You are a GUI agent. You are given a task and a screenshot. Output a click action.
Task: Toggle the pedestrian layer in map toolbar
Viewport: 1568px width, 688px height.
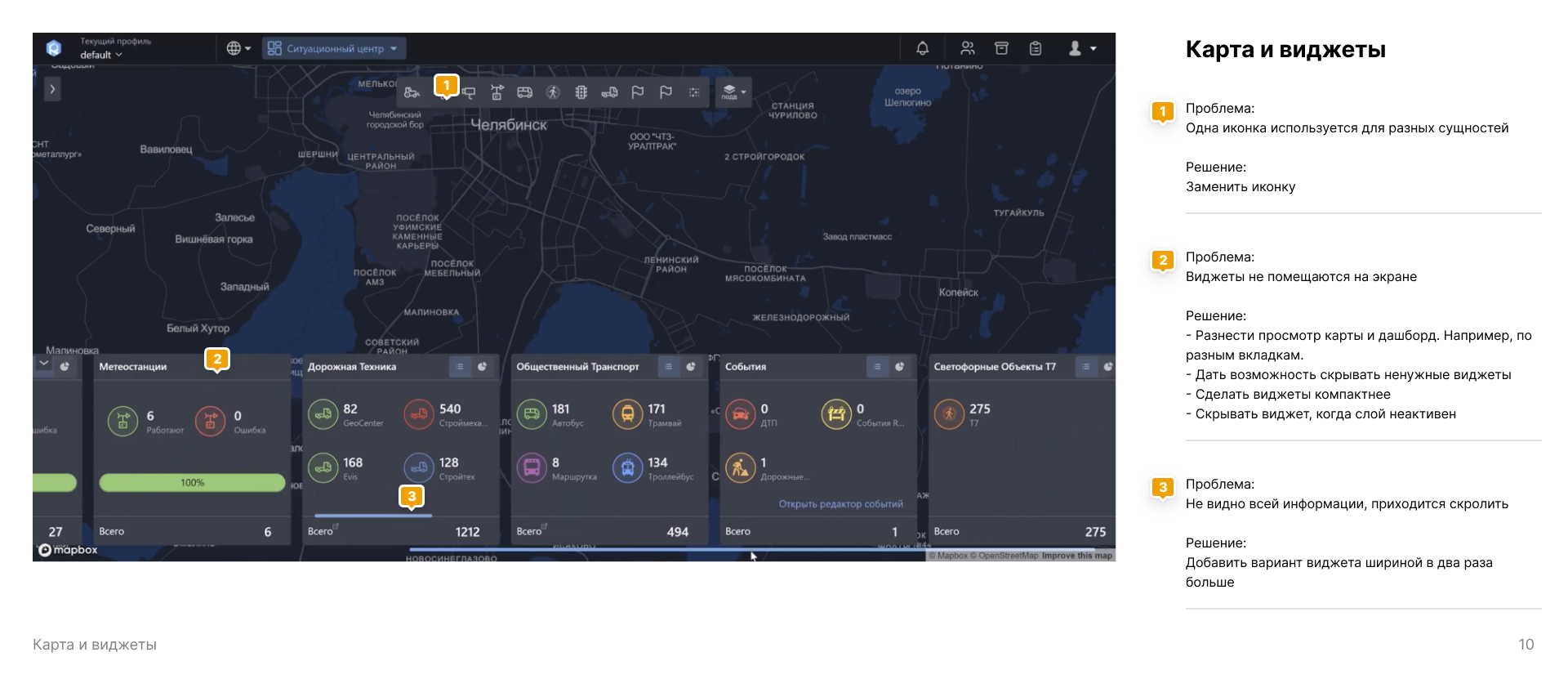[553, 92]
